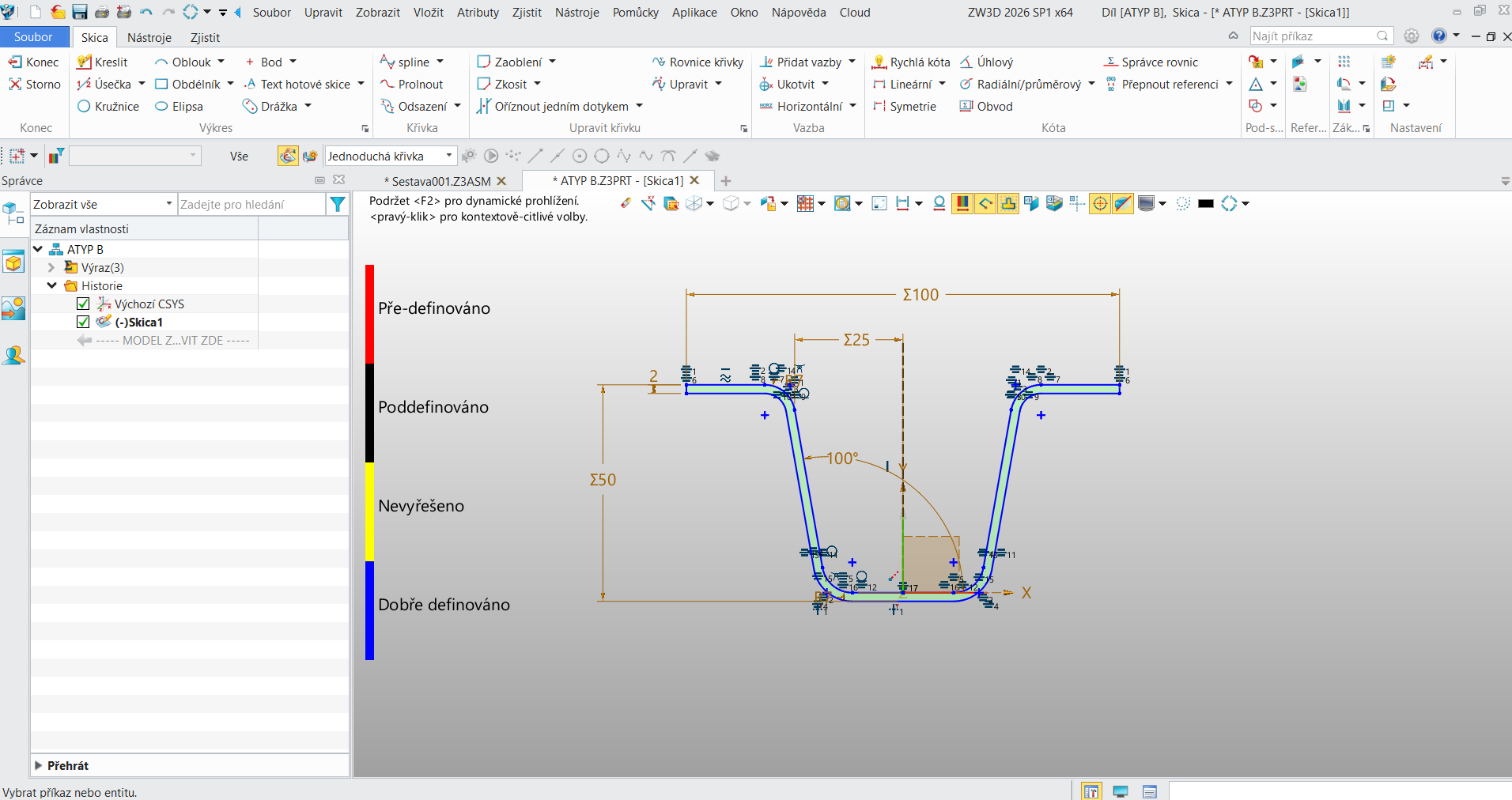The width and height of the screenshot is (1512, 800).
Task: Toggle the highlighted pick mode button beside Vše
Action: coord(288,156)
